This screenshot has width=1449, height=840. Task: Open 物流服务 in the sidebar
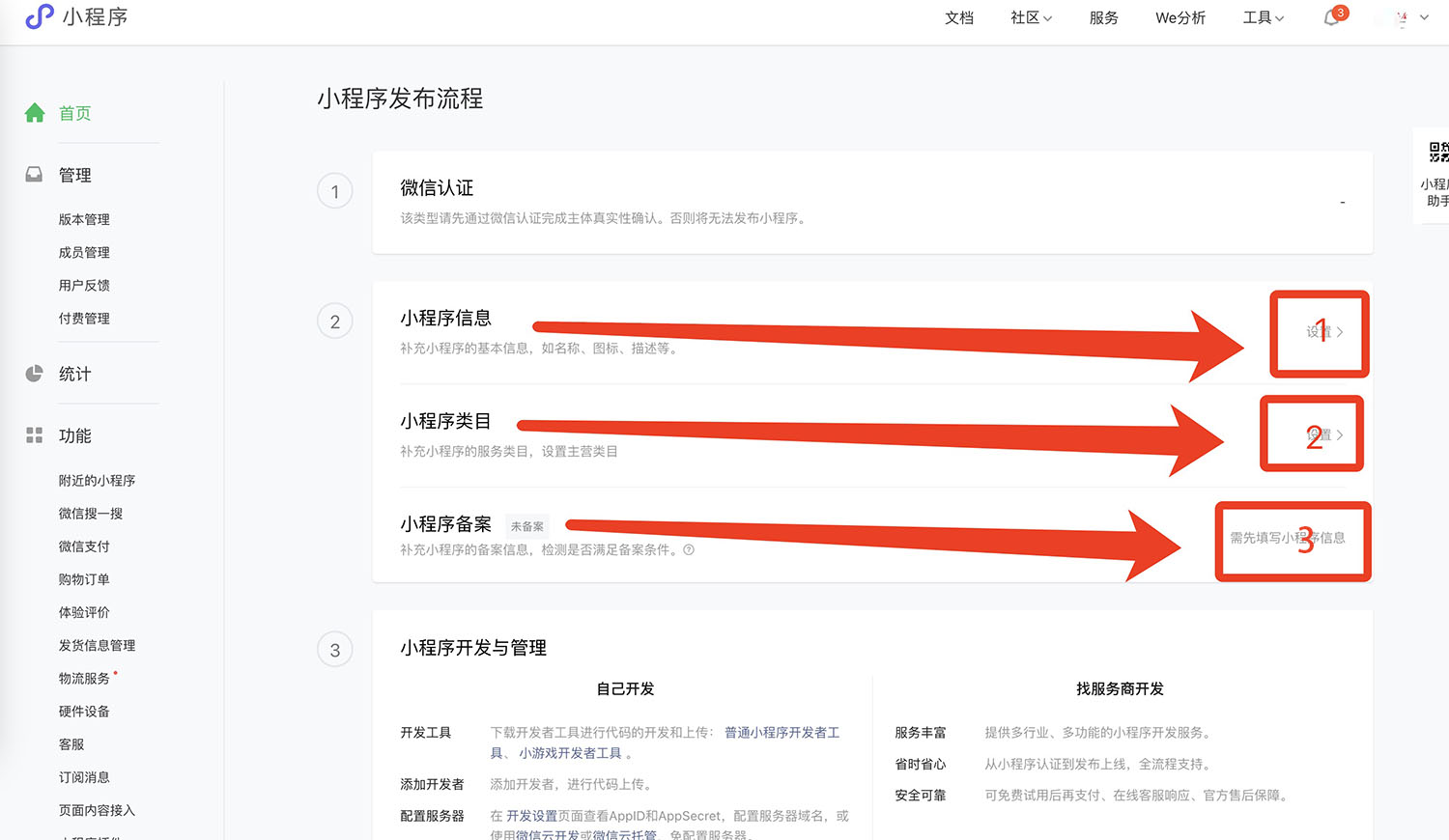click(x=84, y=678)
